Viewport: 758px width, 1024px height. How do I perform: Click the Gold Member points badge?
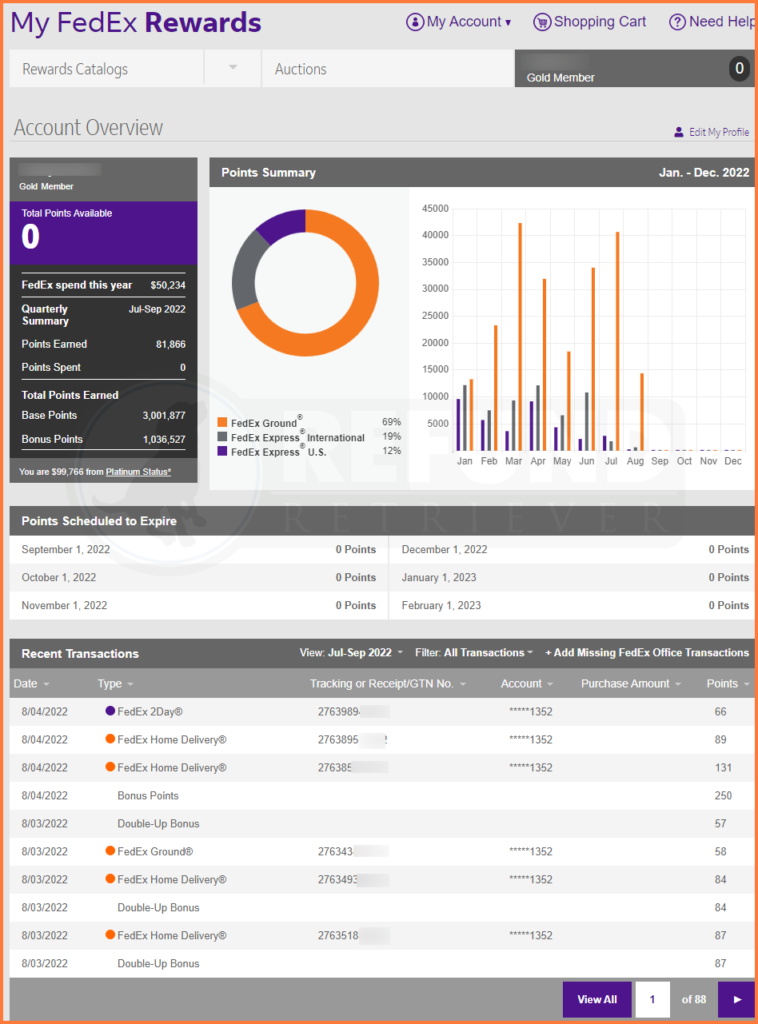[x=739, y=69]
